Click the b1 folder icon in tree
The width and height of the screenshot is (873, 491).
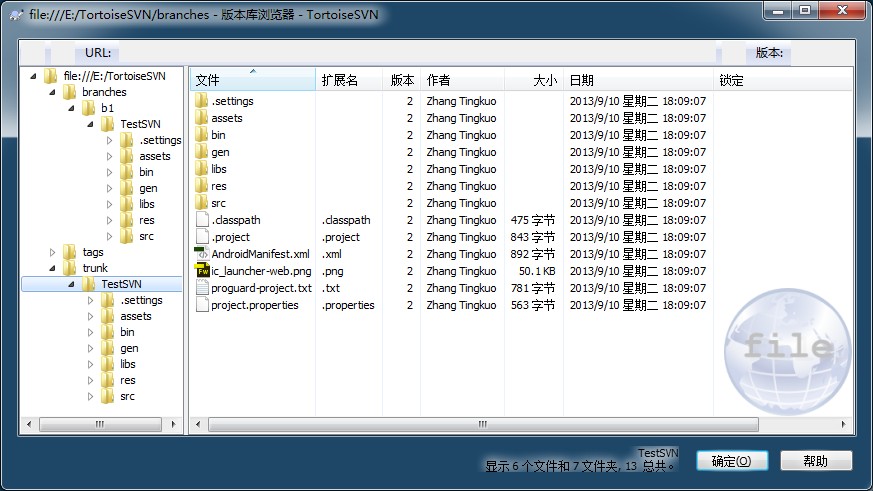coord(89,108)
